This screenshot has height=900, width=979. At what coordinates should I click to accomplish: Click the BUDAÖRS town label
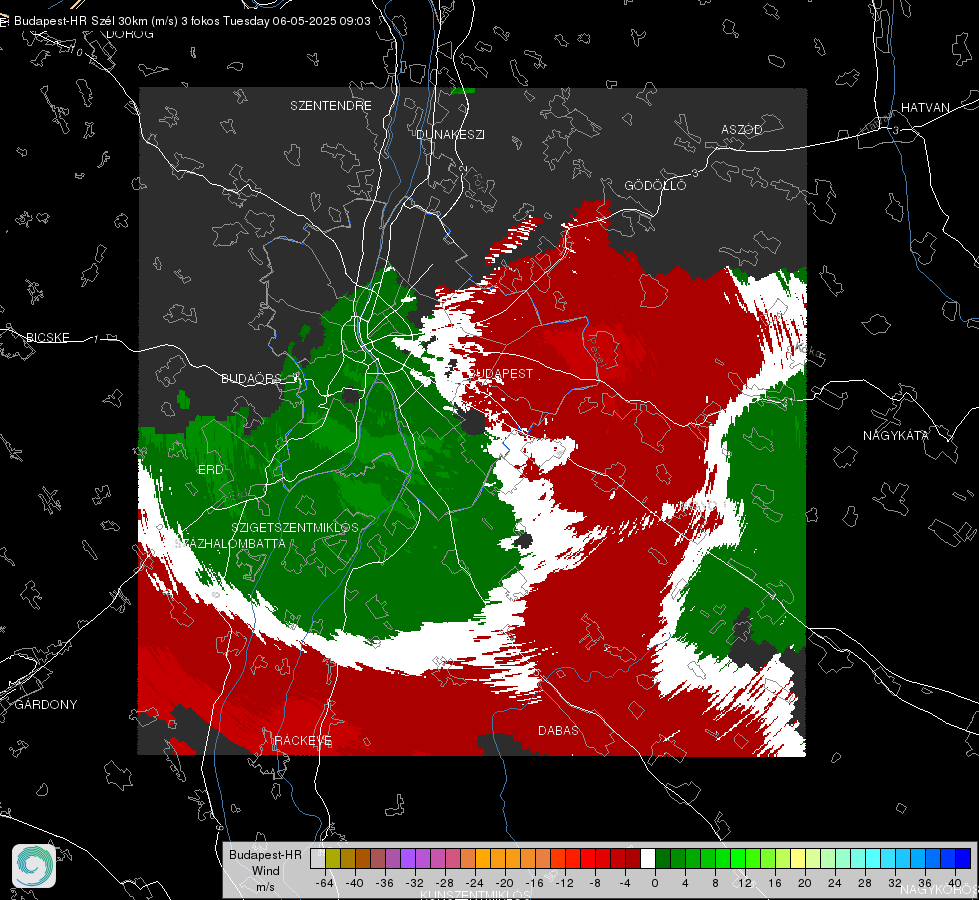[252, 378]
